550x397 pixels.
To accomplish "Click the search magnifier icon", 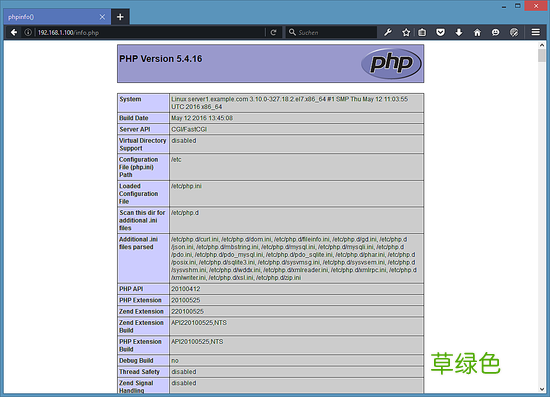I will point(292,32).
